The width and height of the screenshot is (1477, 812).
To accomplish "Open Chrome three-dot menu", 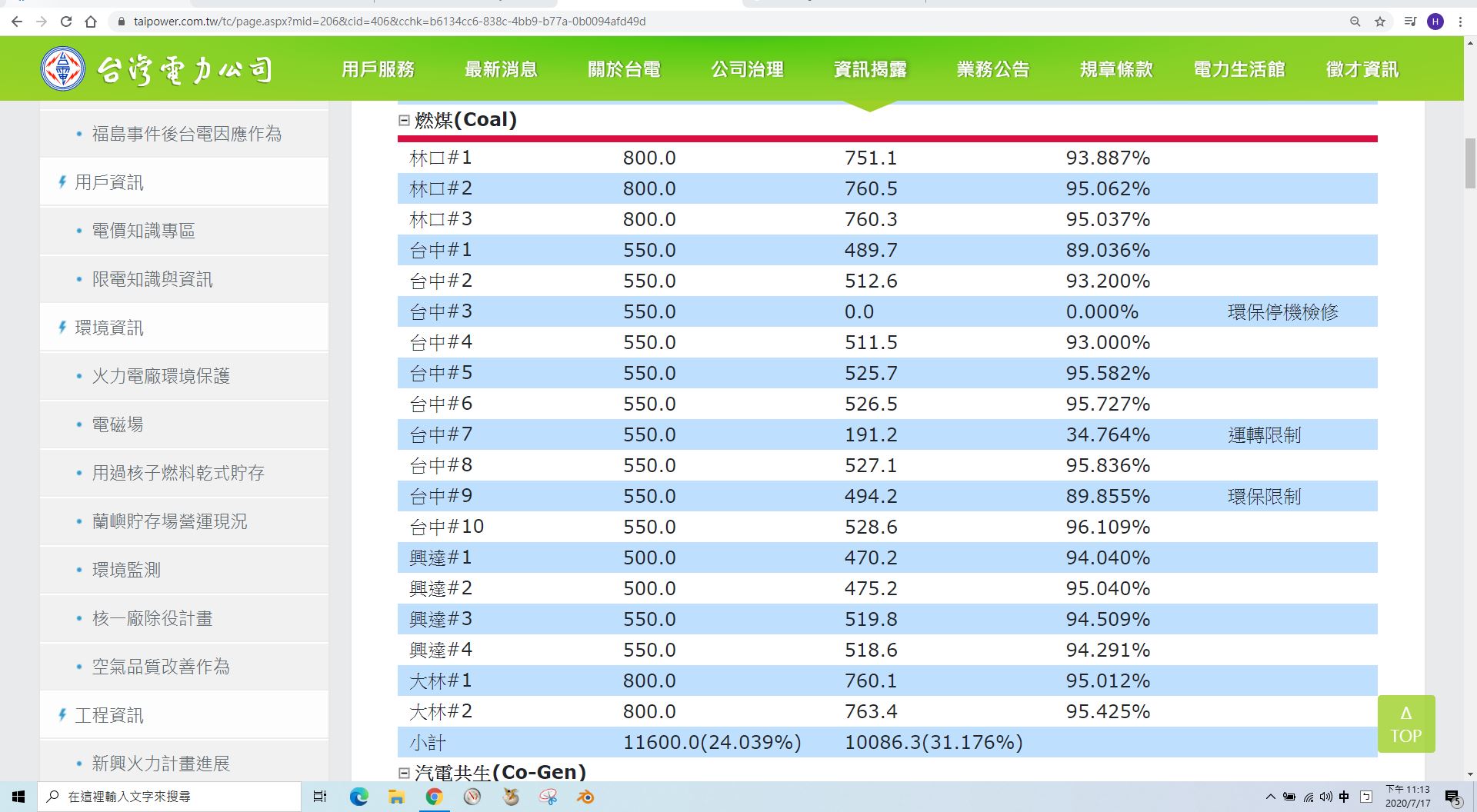I will pyautogui.click(x=1460, y=22).
